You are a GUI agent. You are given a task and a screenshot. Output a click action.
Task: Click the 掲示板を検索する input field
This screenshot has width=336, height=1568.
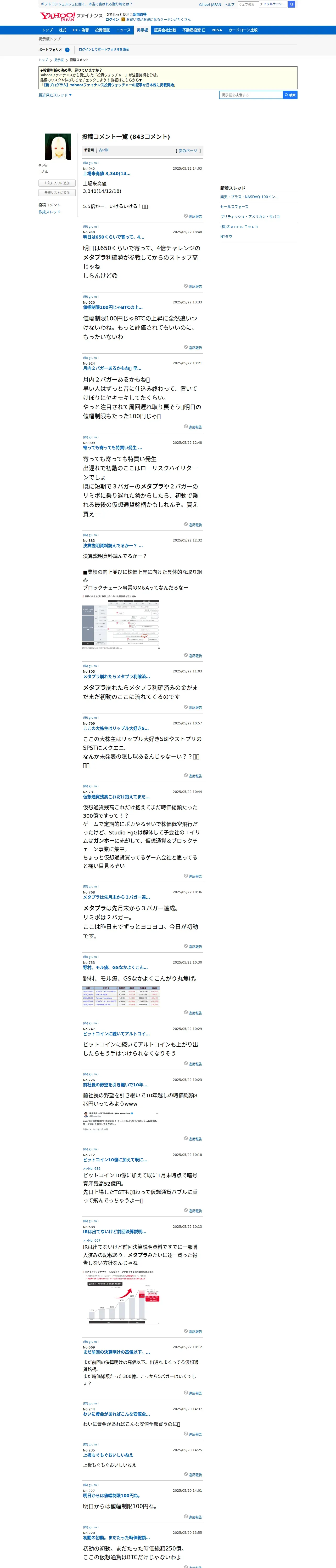251,95
